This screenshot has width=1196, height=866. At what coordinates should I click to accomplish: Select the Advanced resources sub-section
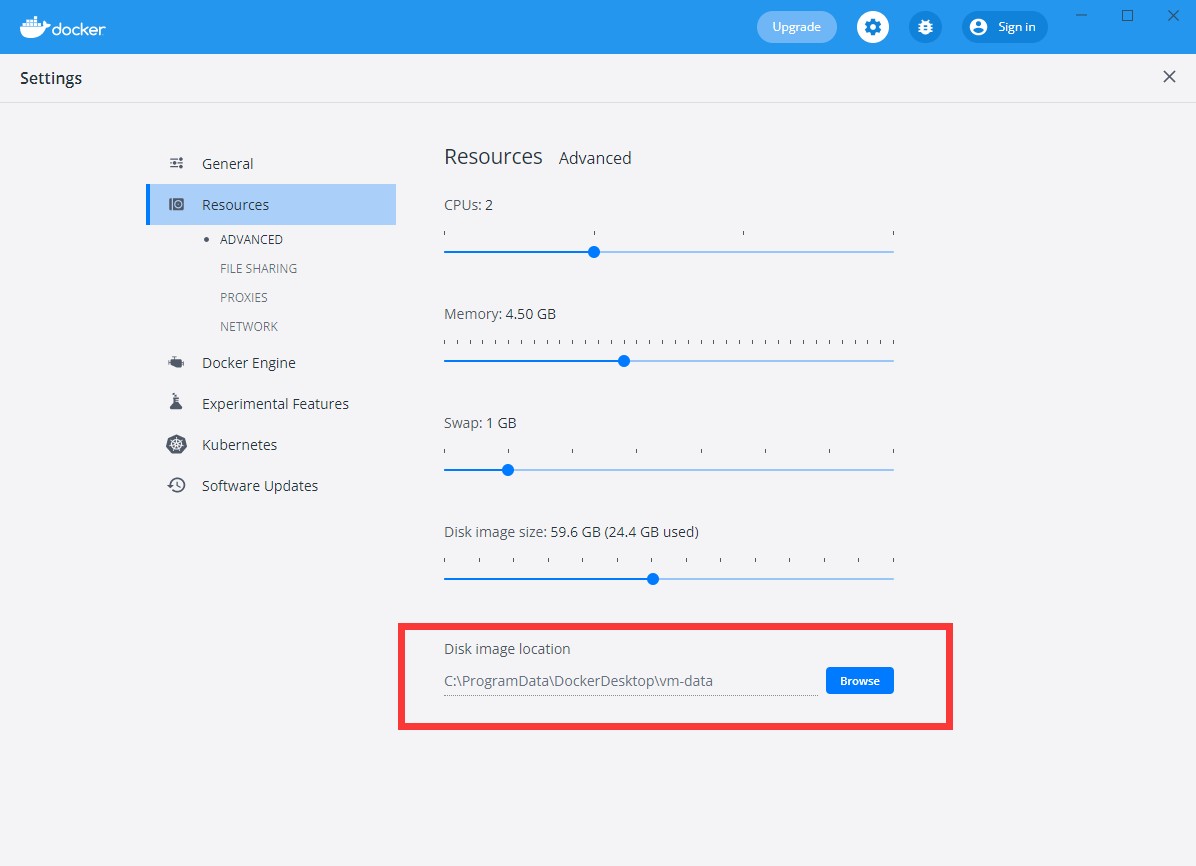251,239
